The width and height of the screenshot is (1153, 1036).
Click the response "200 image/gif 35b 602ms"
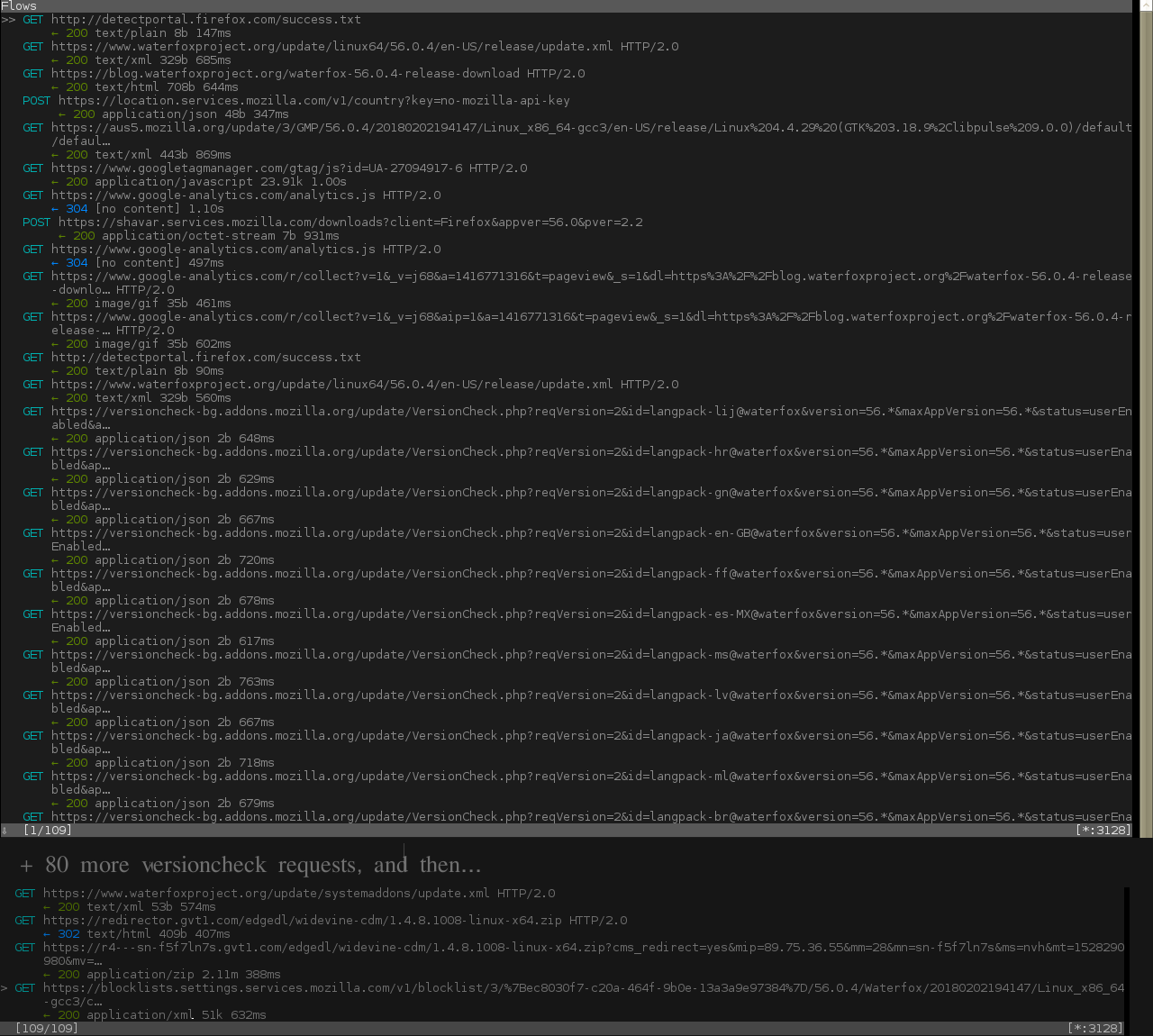[141, 343]
